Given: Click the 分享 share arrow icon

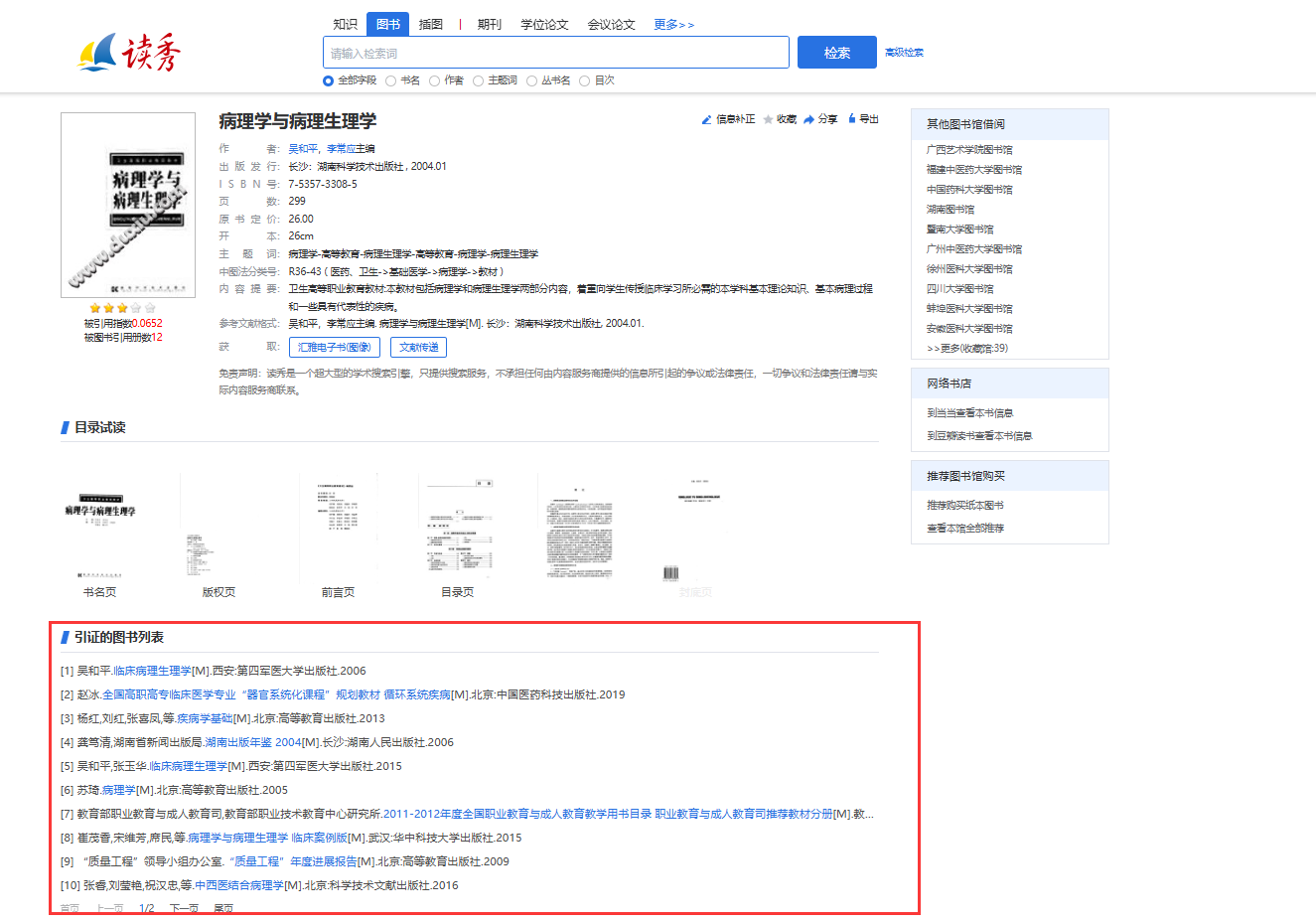Looking at the screenshot, I should [x=809, y=119].
